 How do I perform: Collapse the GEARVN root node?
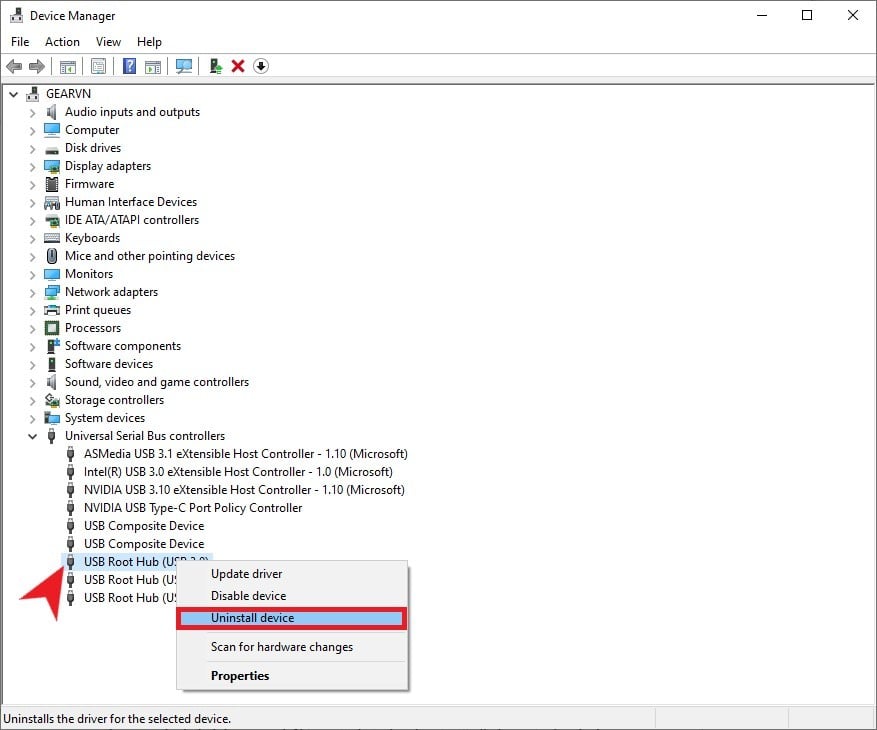pyautogui.click(x=13, y=94)
